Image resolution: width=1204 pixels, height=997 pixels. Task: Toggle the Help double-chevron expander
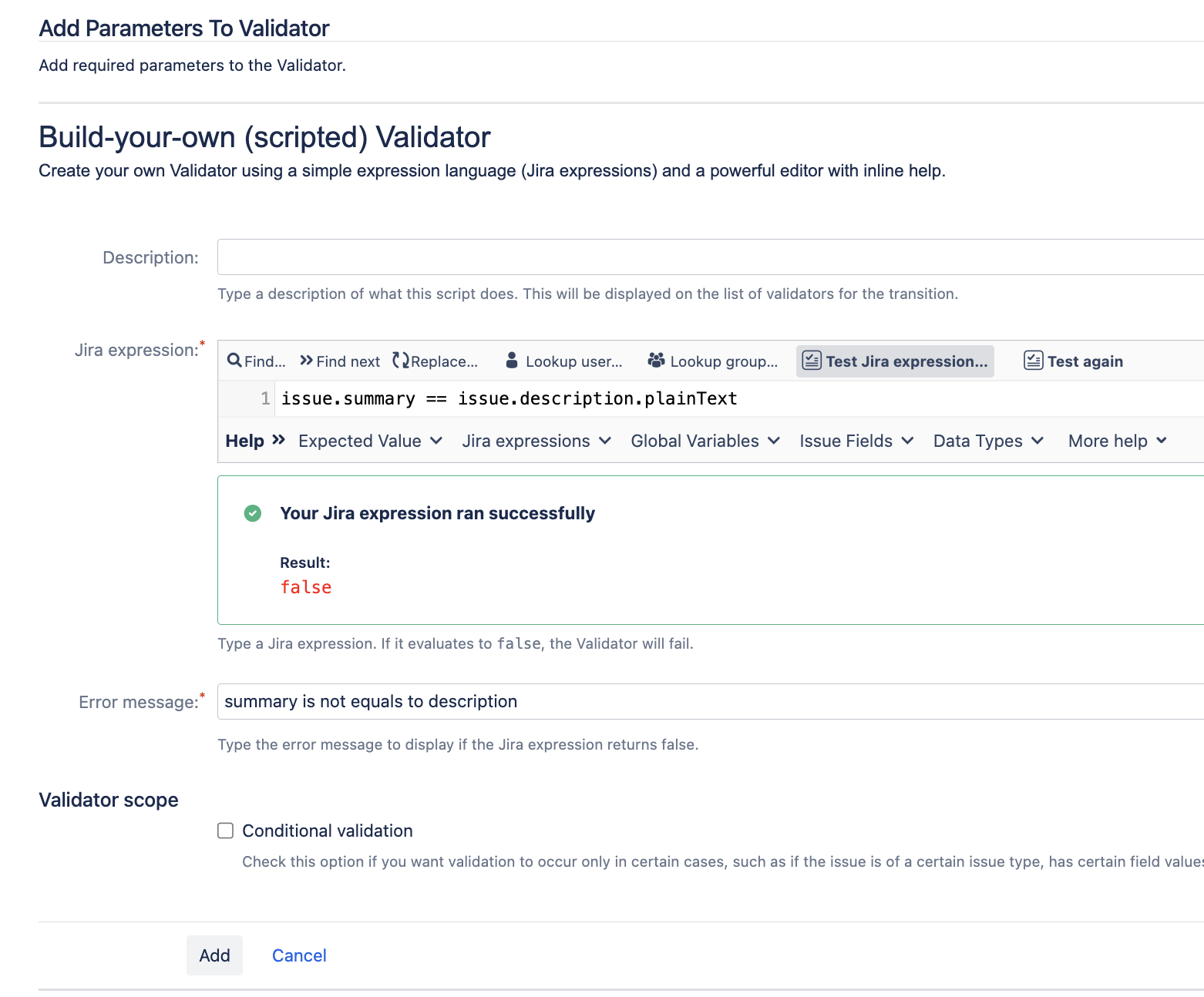coord(278,440)
